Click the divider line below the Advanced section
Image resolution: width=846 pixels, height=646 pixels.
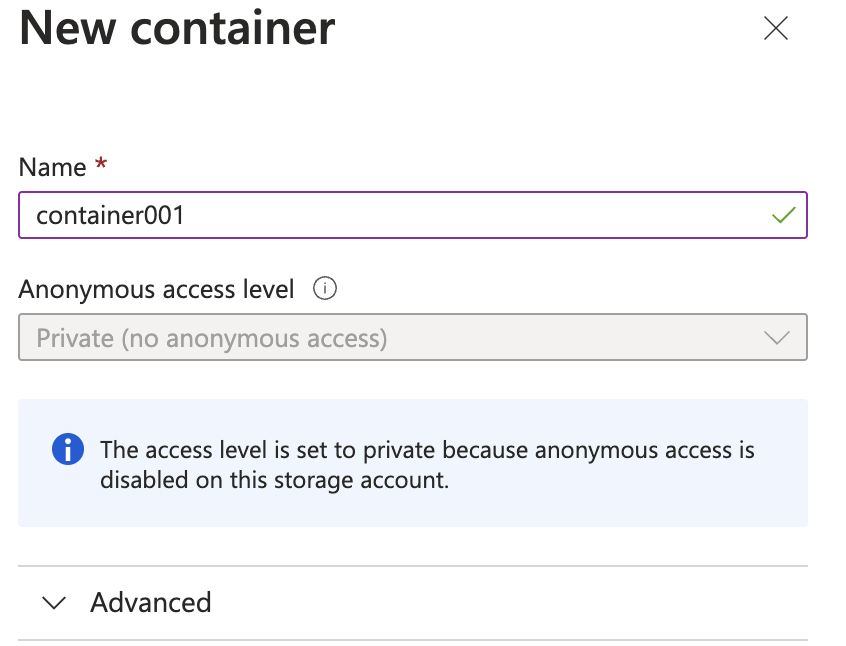pyautogui.click(x=413, y=640)
